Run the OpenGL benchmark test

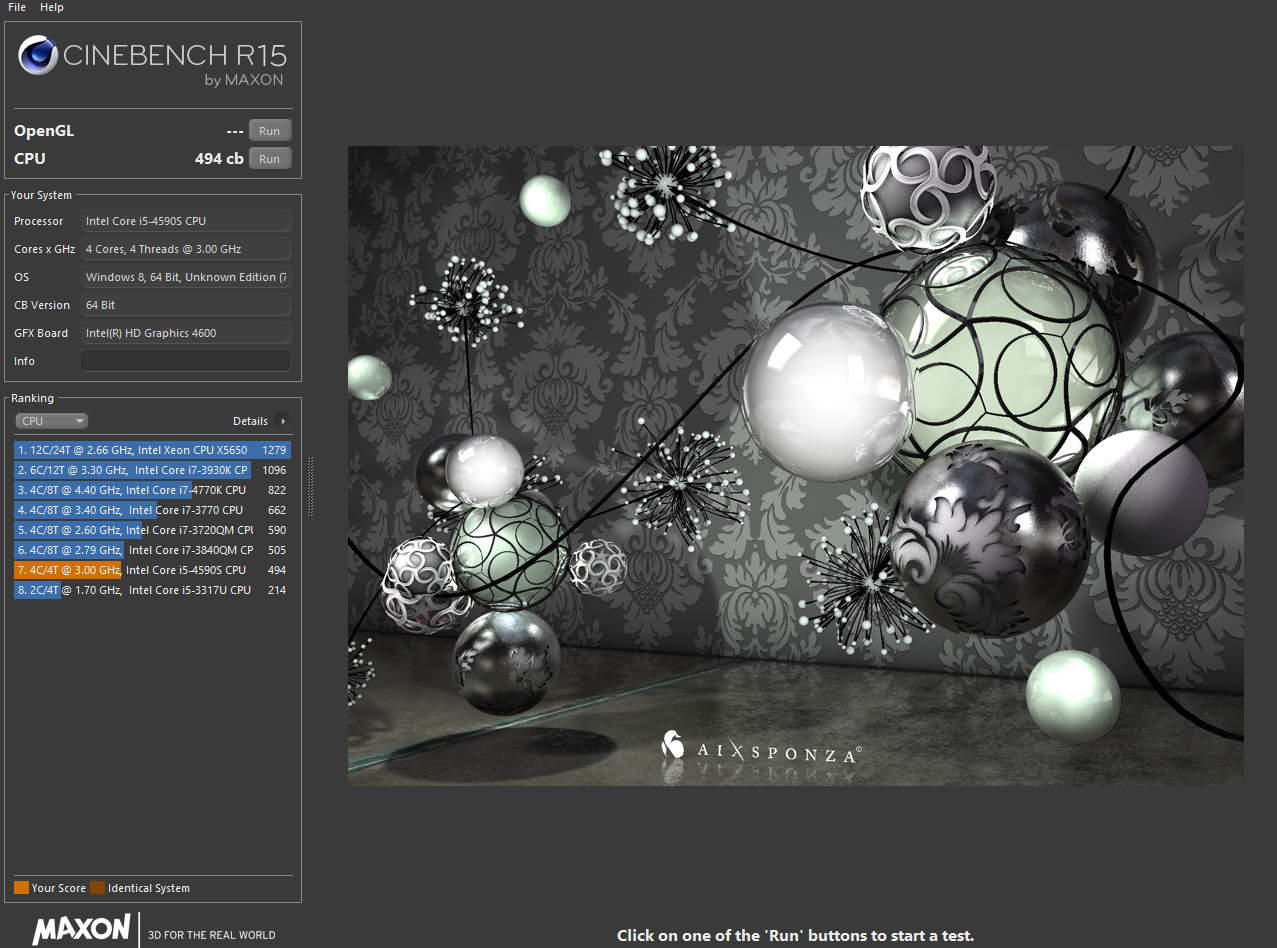pyautogui.click(x=270, y=131)
